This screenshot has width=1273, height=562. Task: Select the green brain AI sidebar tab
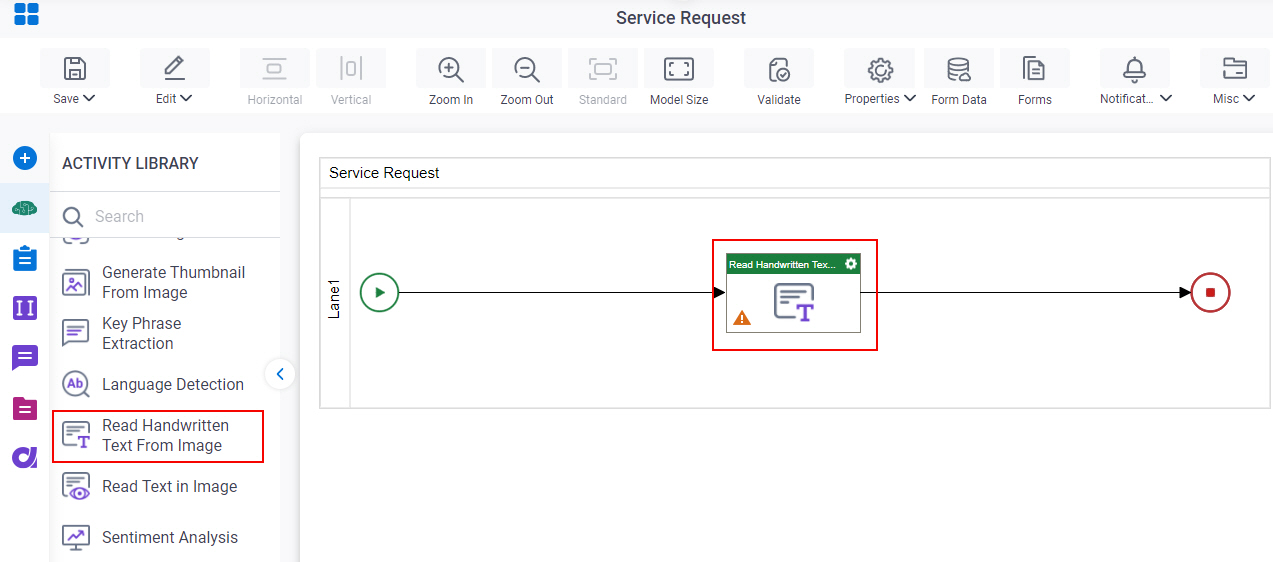tap(25, 208)
